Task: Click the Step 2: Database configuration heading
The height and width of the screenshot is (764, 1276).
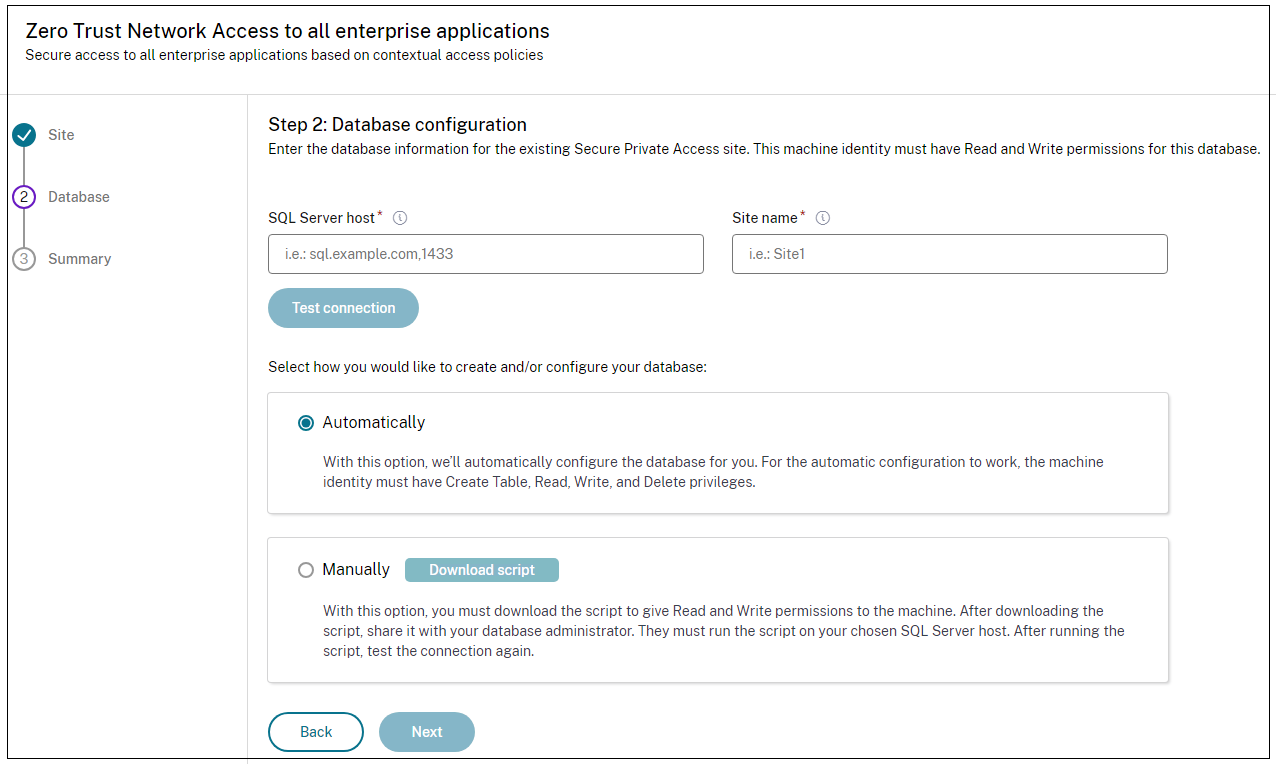Action: point(397,125)
